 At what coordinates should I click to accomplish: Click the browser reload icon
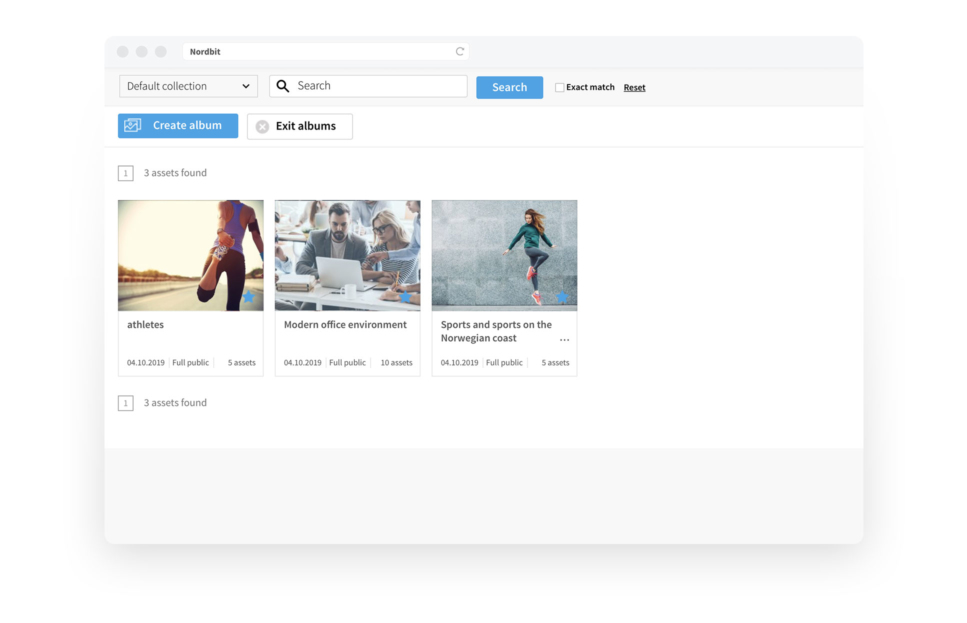(460, 52)
